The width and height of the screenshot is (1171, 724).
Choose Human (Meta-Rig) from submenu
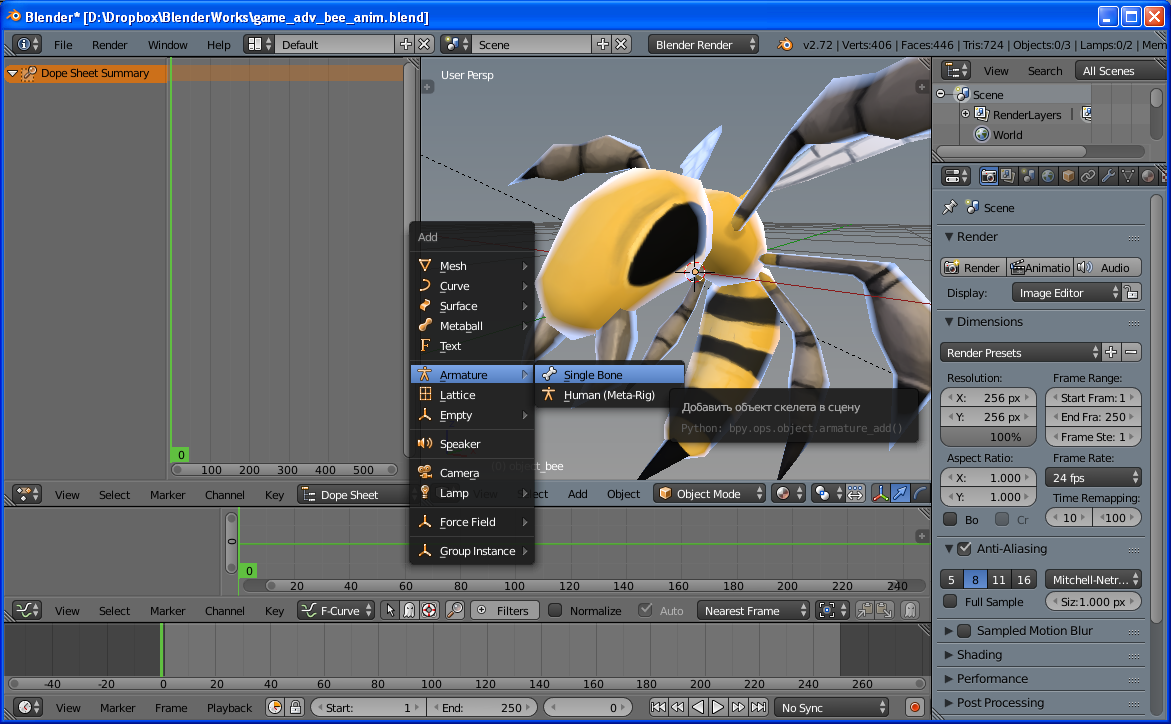tap(609, 395)
